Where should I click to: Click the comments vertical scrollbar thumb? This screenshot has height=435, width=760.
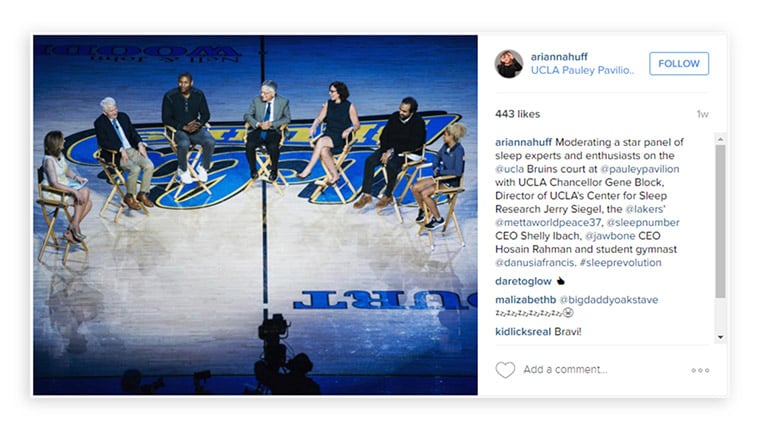point(720,221)
